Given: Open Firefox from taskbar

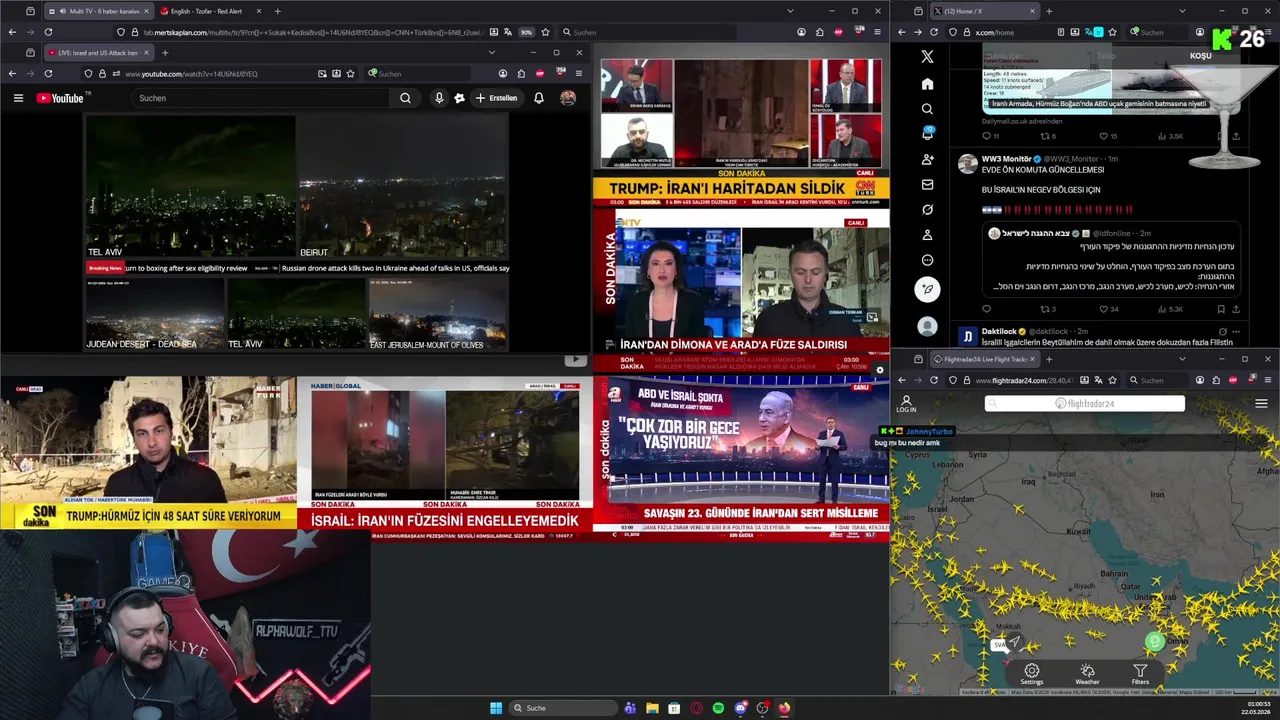Looking at the screenshot, I should (x=784, y=708).
